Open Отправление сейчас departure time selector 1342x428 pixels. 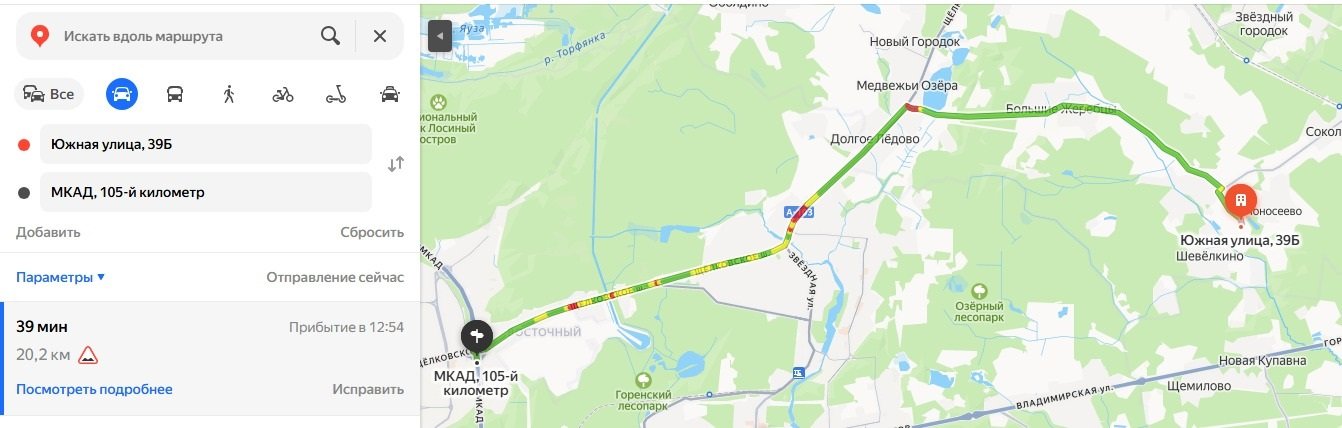click(335, 277)
